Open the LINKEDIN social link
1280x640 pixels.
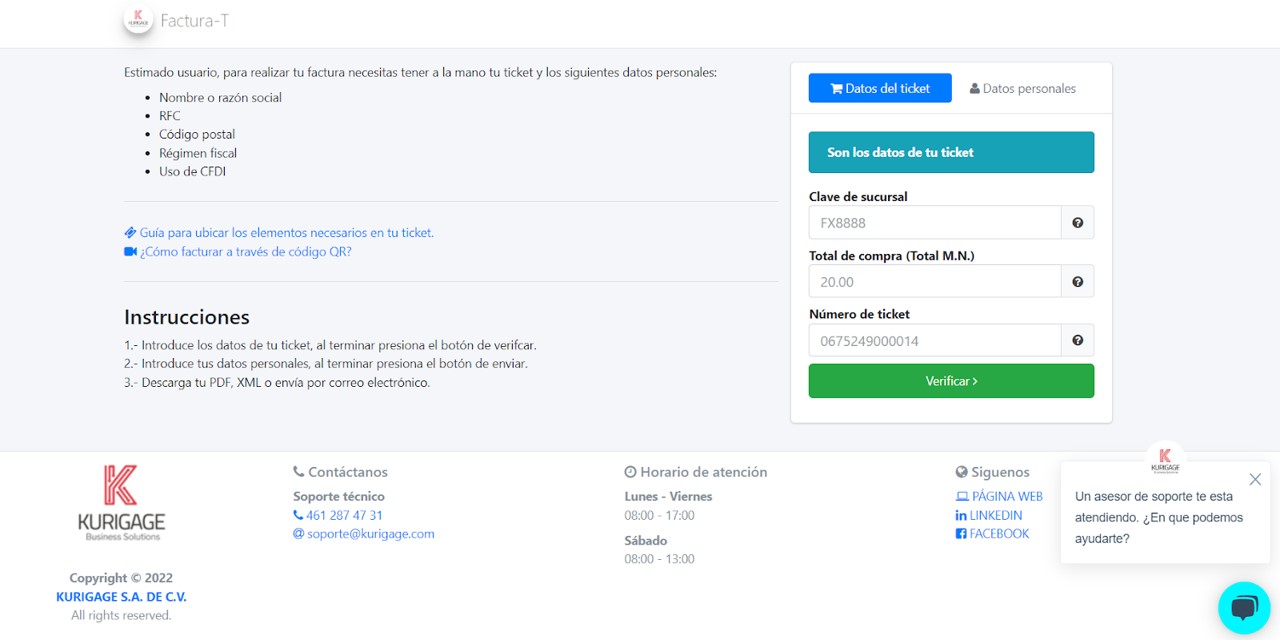[x=995, y=516]
